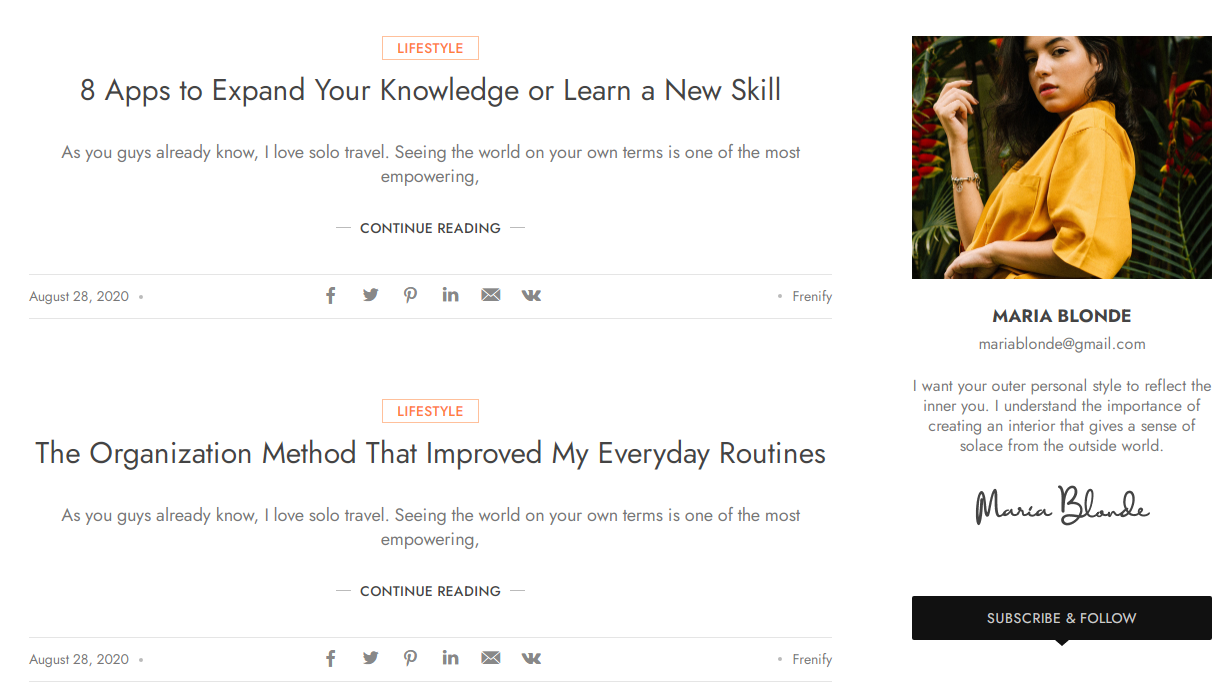Email the 8 Apps post

point(490,295)
